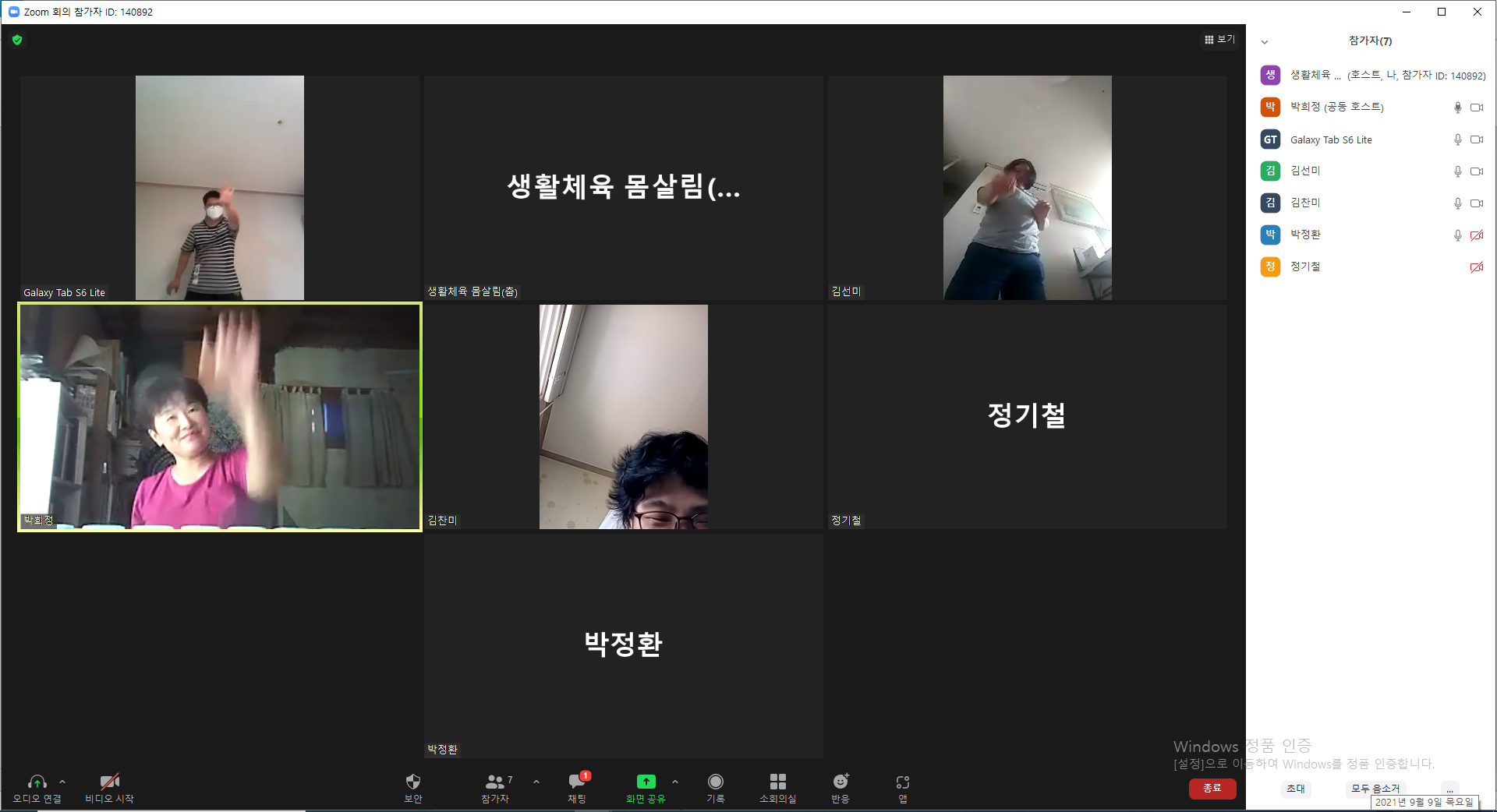Open the 앱 apps button

[x=903, y=788]
